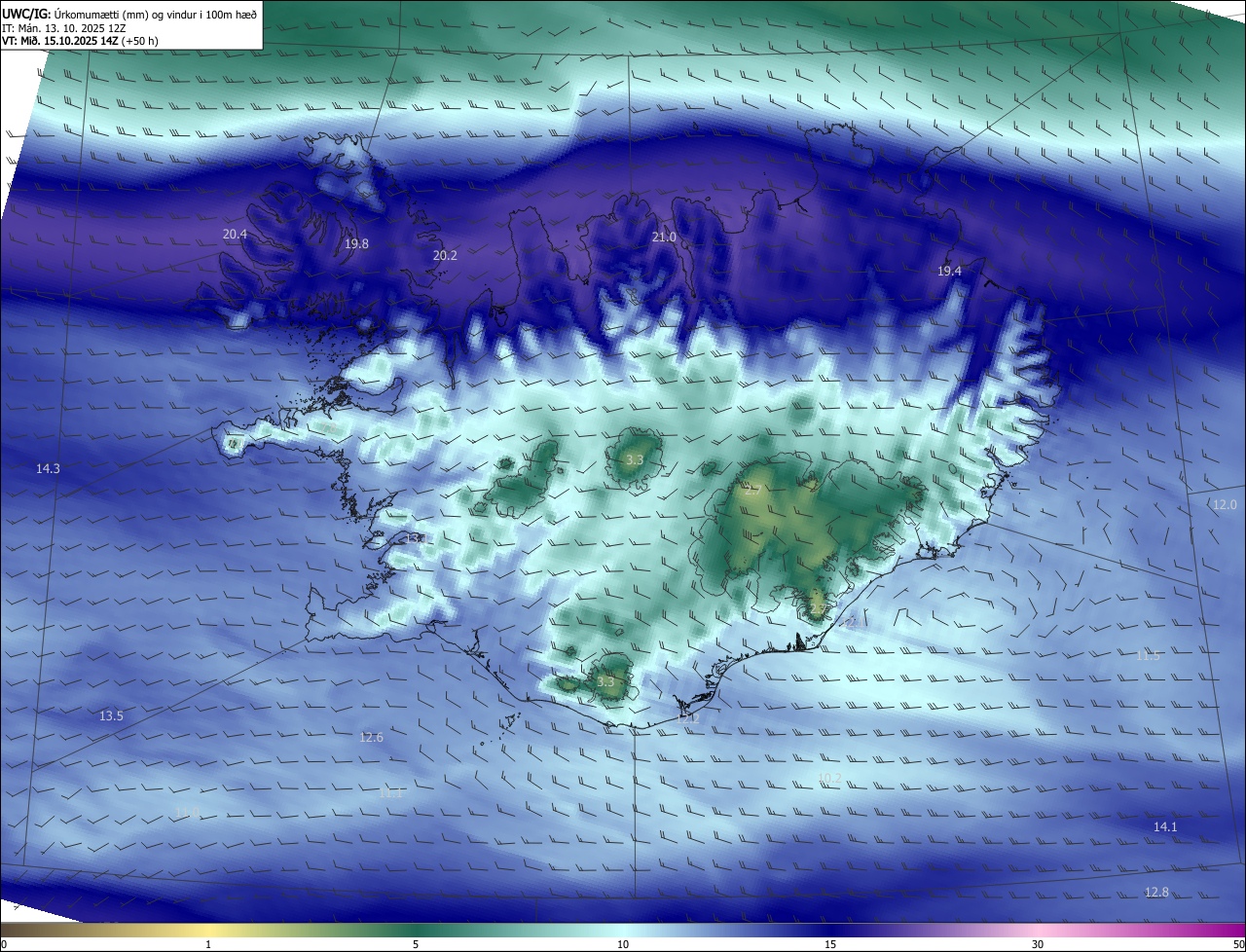The image size is (1246, 952).
Task: Click the colorbar tick label 5
Action: pos(416,945)
